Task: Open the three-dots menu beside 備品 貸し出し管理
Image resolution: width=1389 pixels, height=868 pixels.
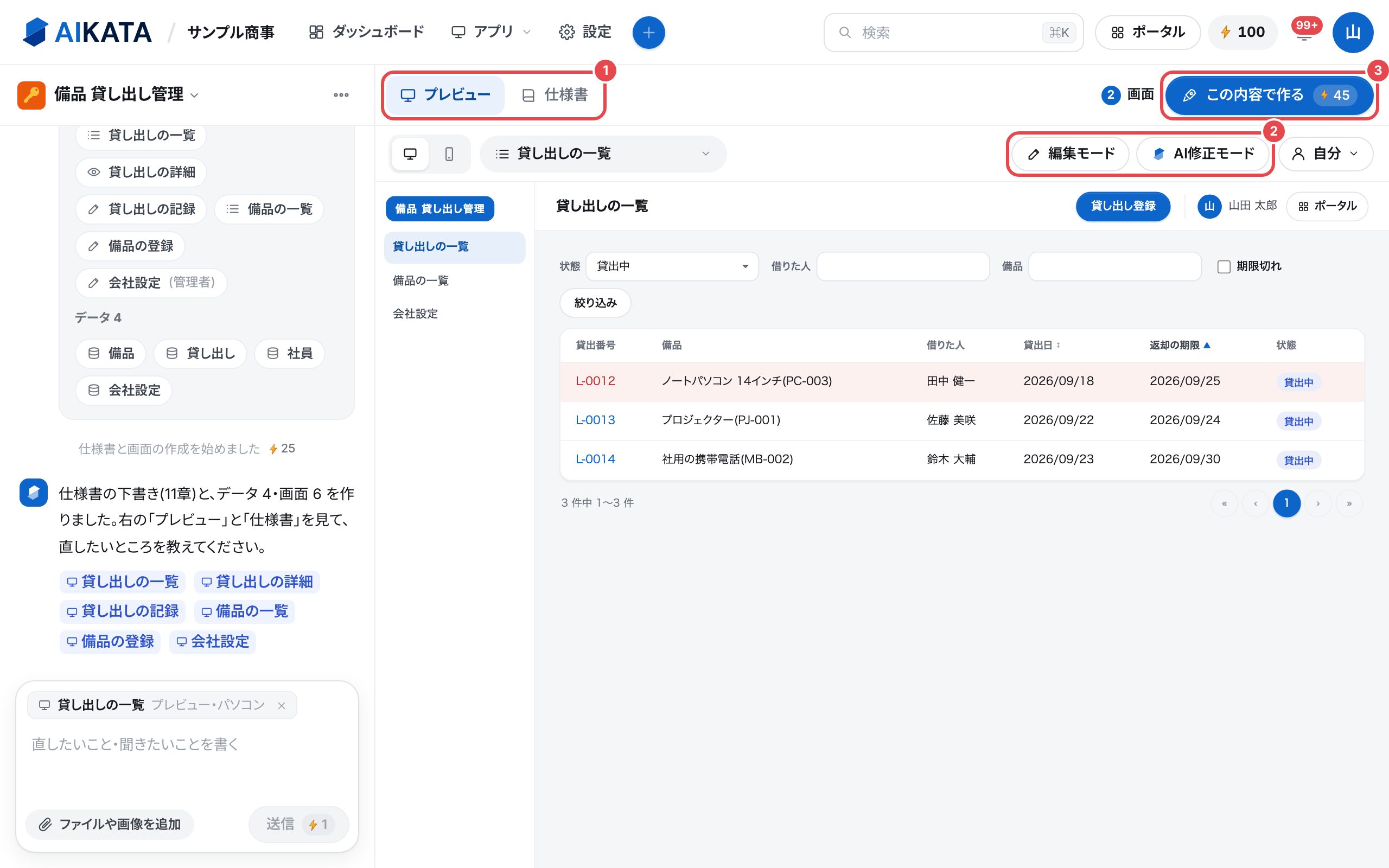Action: point(341,95)
